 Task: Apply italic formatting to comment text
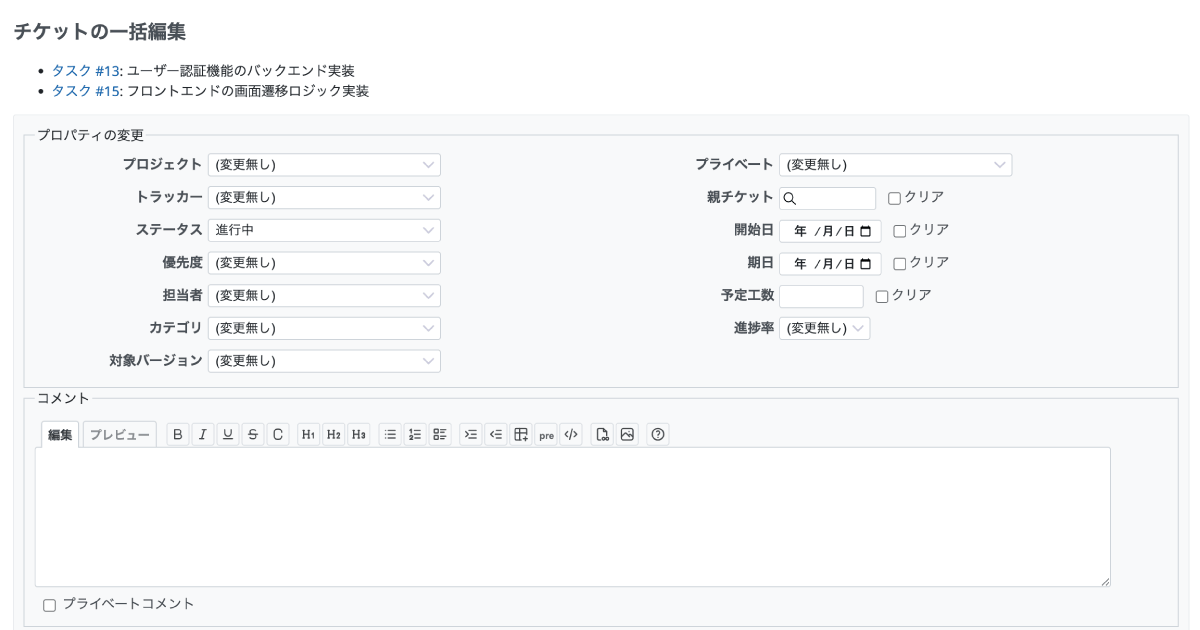[203, 435]
